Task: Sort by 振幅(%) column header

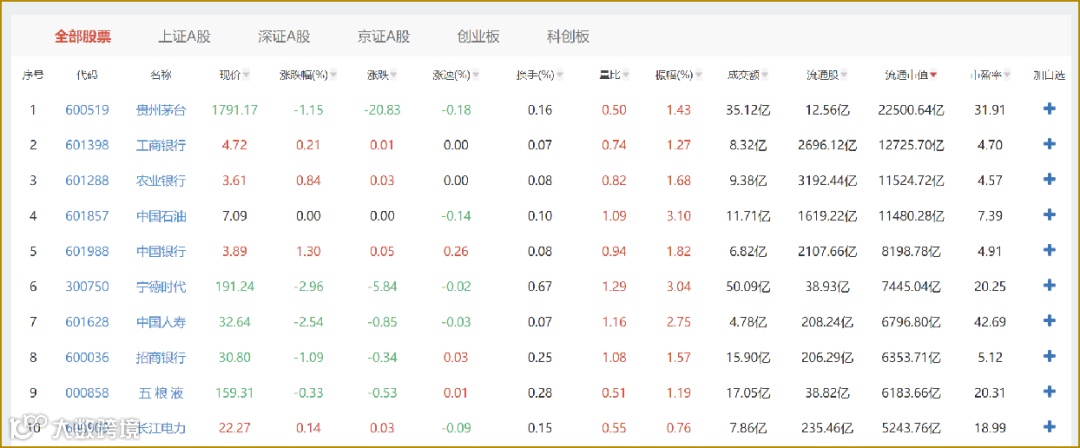Action: pyautogui.click(x=678, y=75)
